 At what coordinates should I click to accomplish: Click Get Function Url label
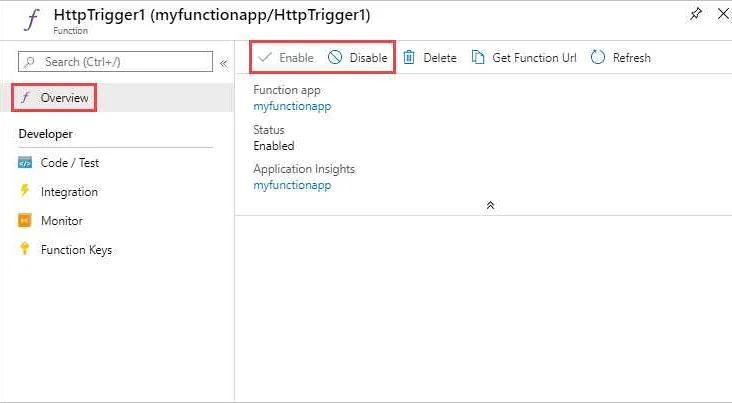(534, 57)
